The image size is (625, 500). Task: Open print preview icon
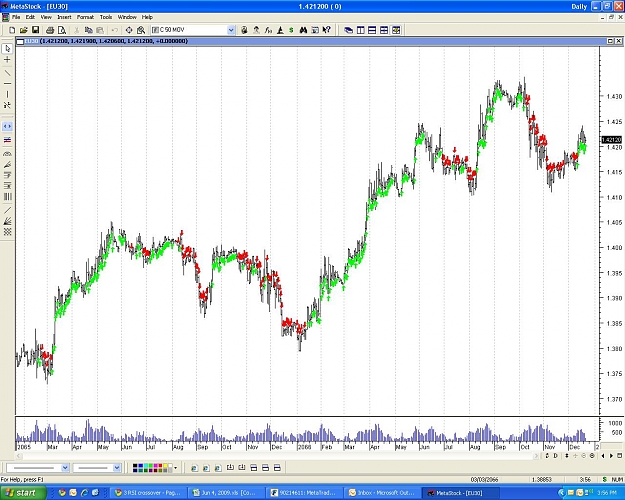coord(62,30)
